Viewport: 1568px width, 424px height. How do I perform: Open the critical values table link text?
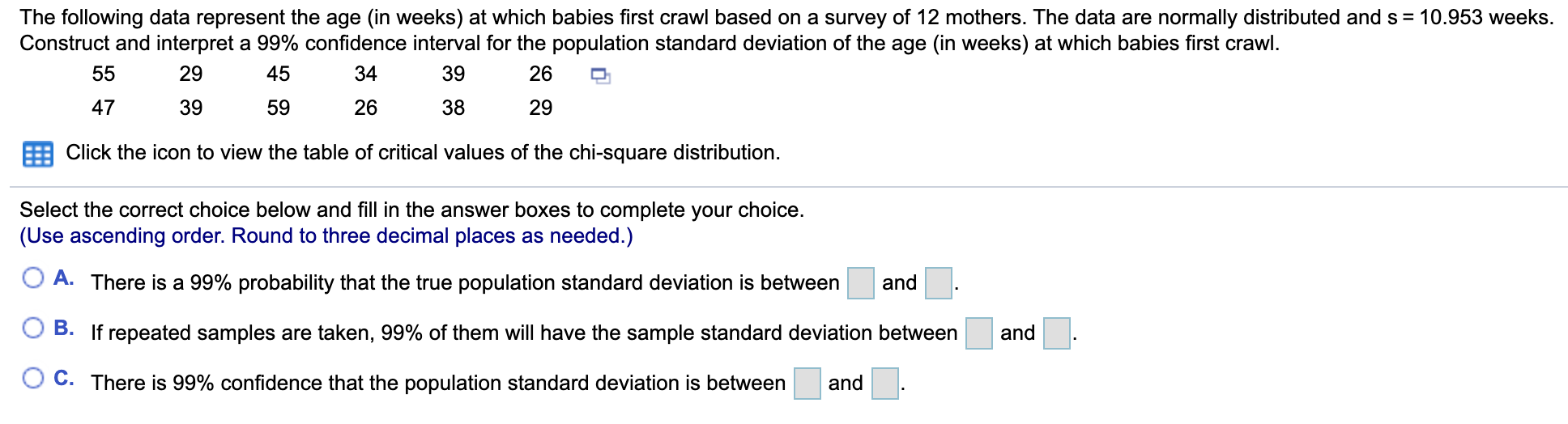coord(423,152)
